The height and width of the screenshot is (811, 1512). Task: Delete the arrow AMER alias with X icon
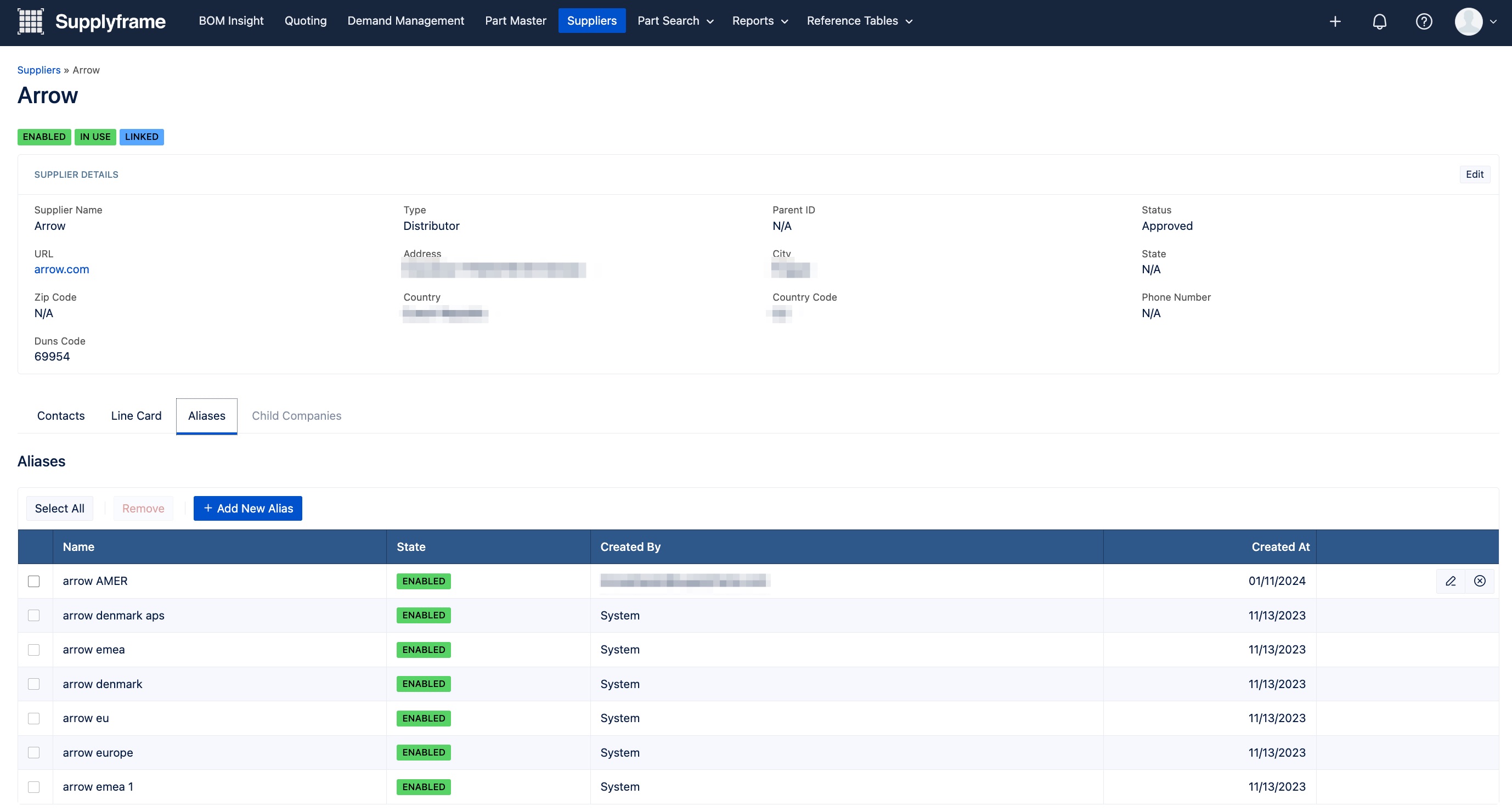[x=1480, y=581]
